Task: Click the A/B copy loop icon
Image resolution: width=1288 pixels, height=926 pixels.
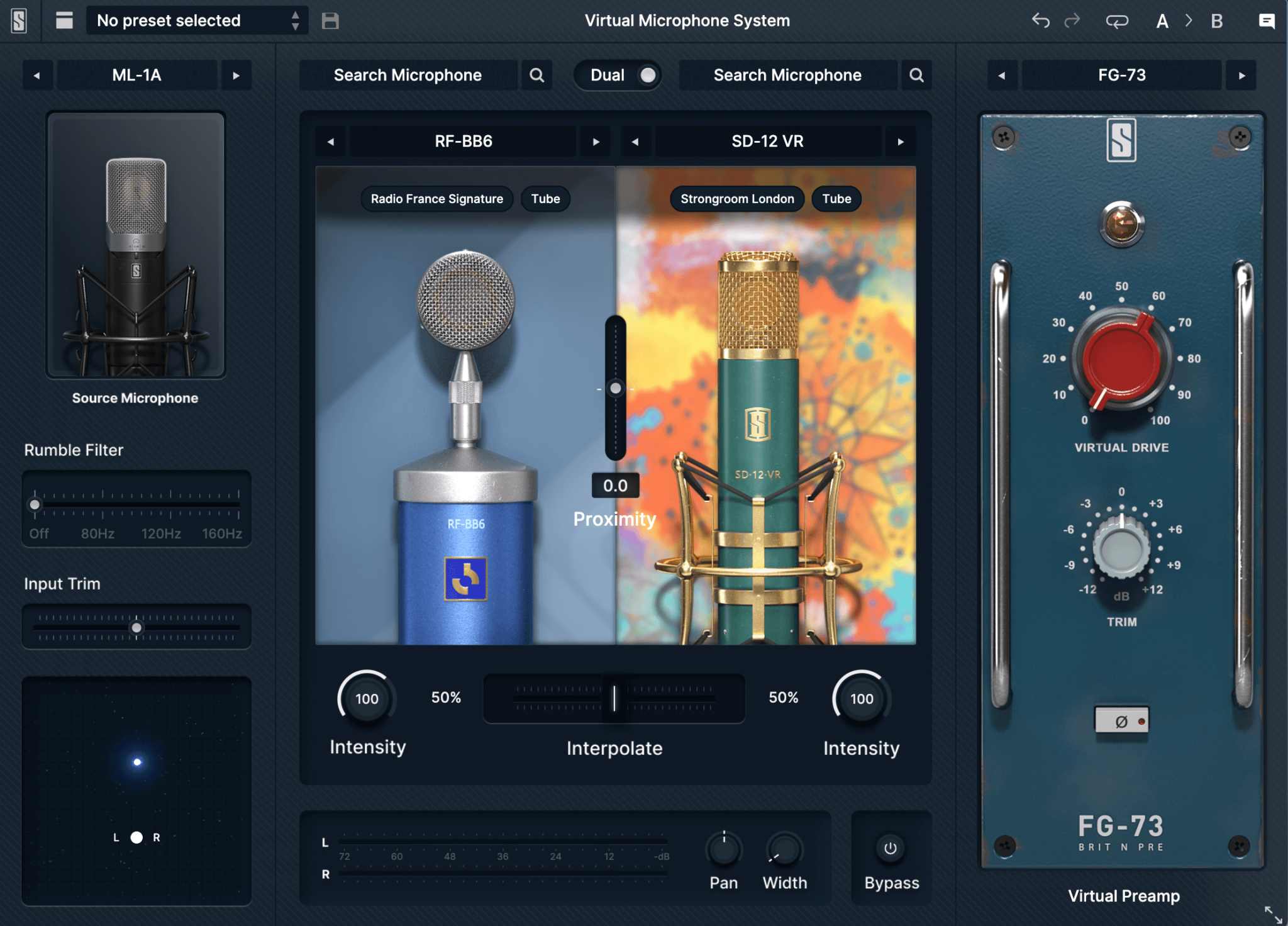Action: coord(1119,20)
